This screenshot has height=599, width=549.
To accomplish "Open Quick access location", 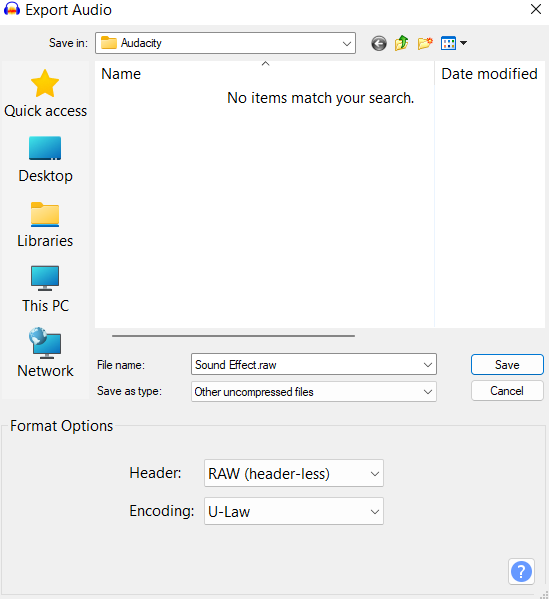I will (x=45, y=94).
